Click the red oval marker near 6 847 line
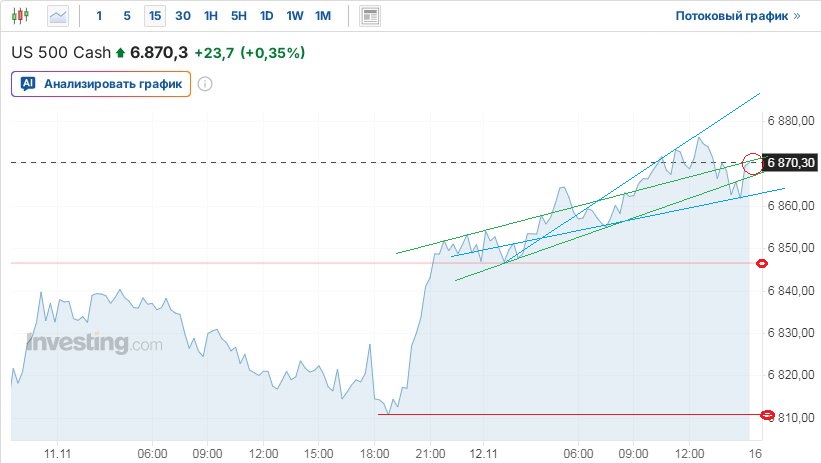 click(x=762, y=263)
